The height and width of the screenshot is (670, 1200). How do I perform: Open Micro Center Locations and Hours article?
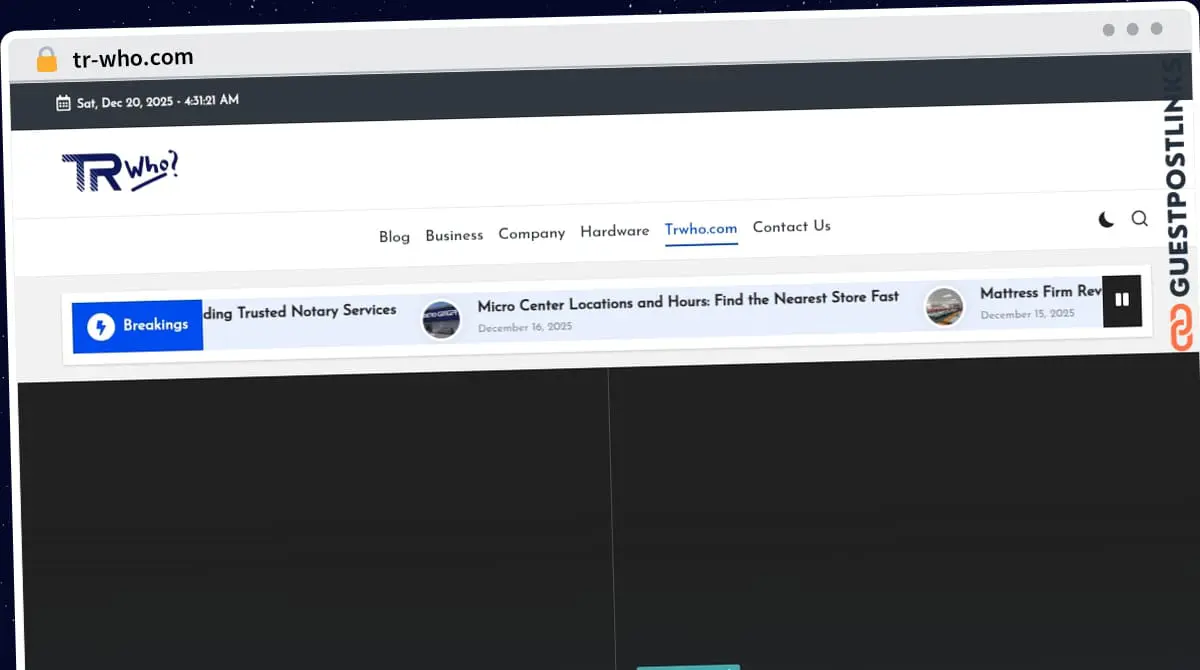point(687,300)
